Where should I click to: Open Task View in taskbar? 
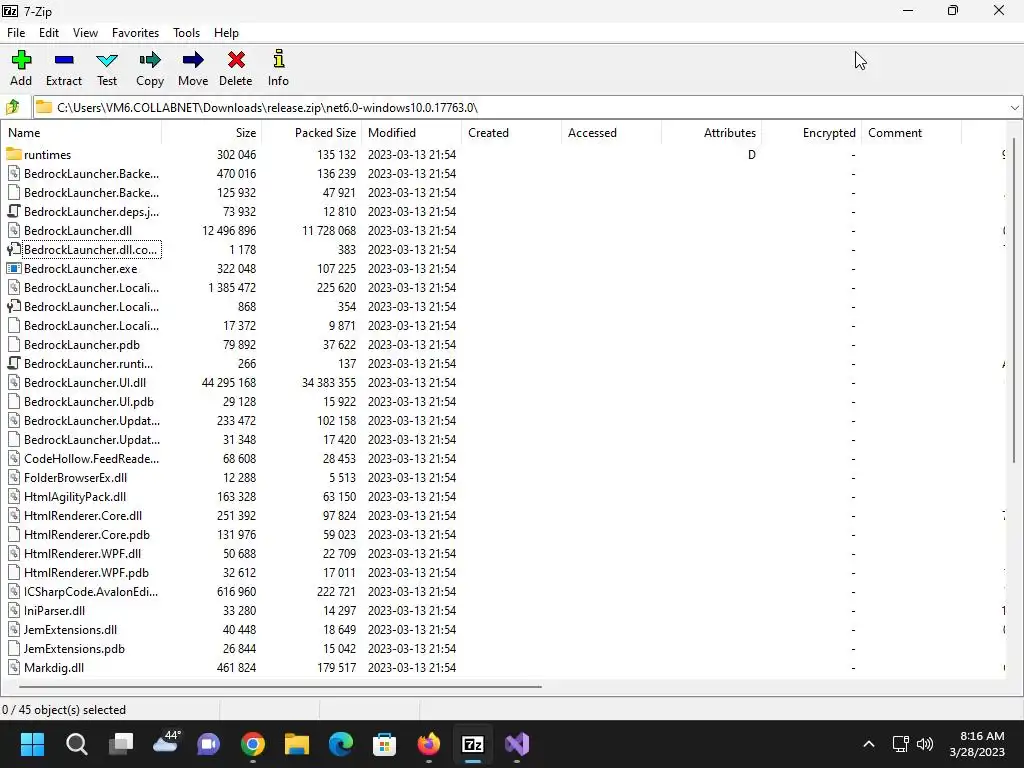(121, 744)
